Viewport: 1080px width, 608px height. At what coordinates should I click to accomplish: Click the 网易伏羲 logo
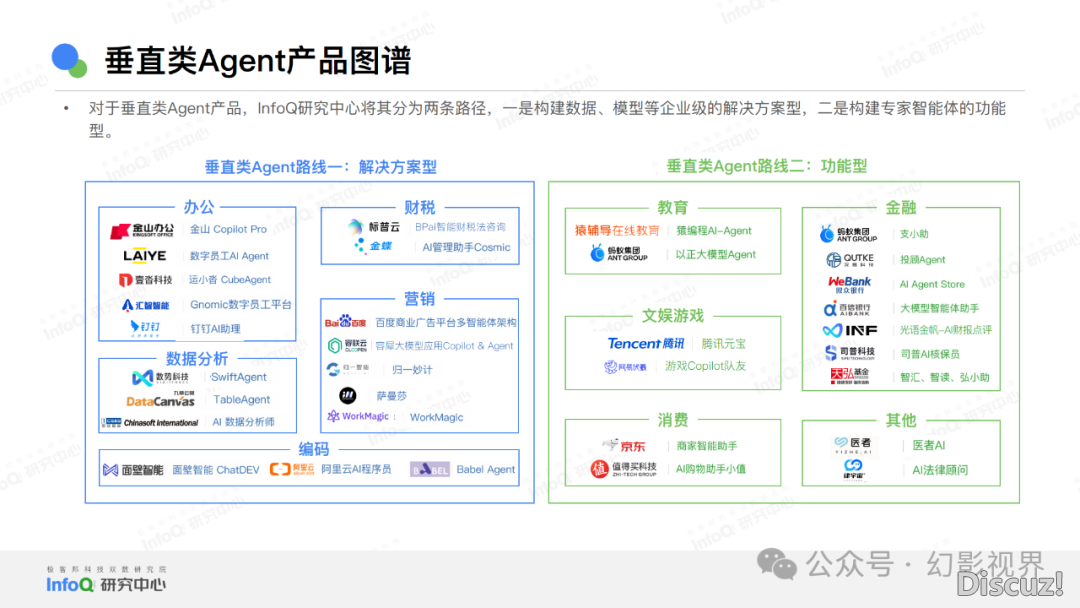(x=625, y=366)
